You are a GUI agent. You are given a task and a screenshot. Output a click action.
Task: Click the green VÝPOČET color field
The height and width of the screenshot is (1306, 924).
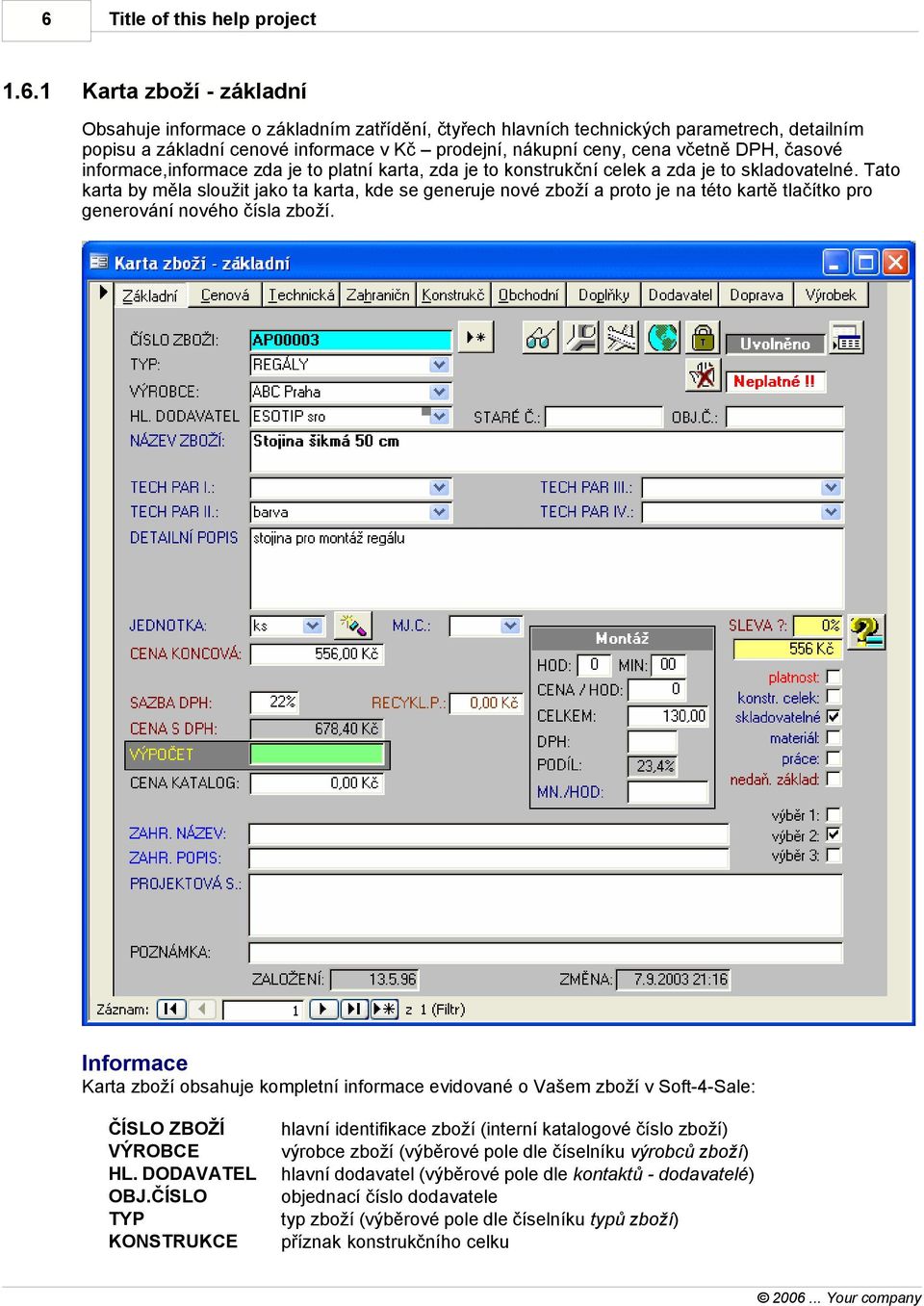click(318, 755)
